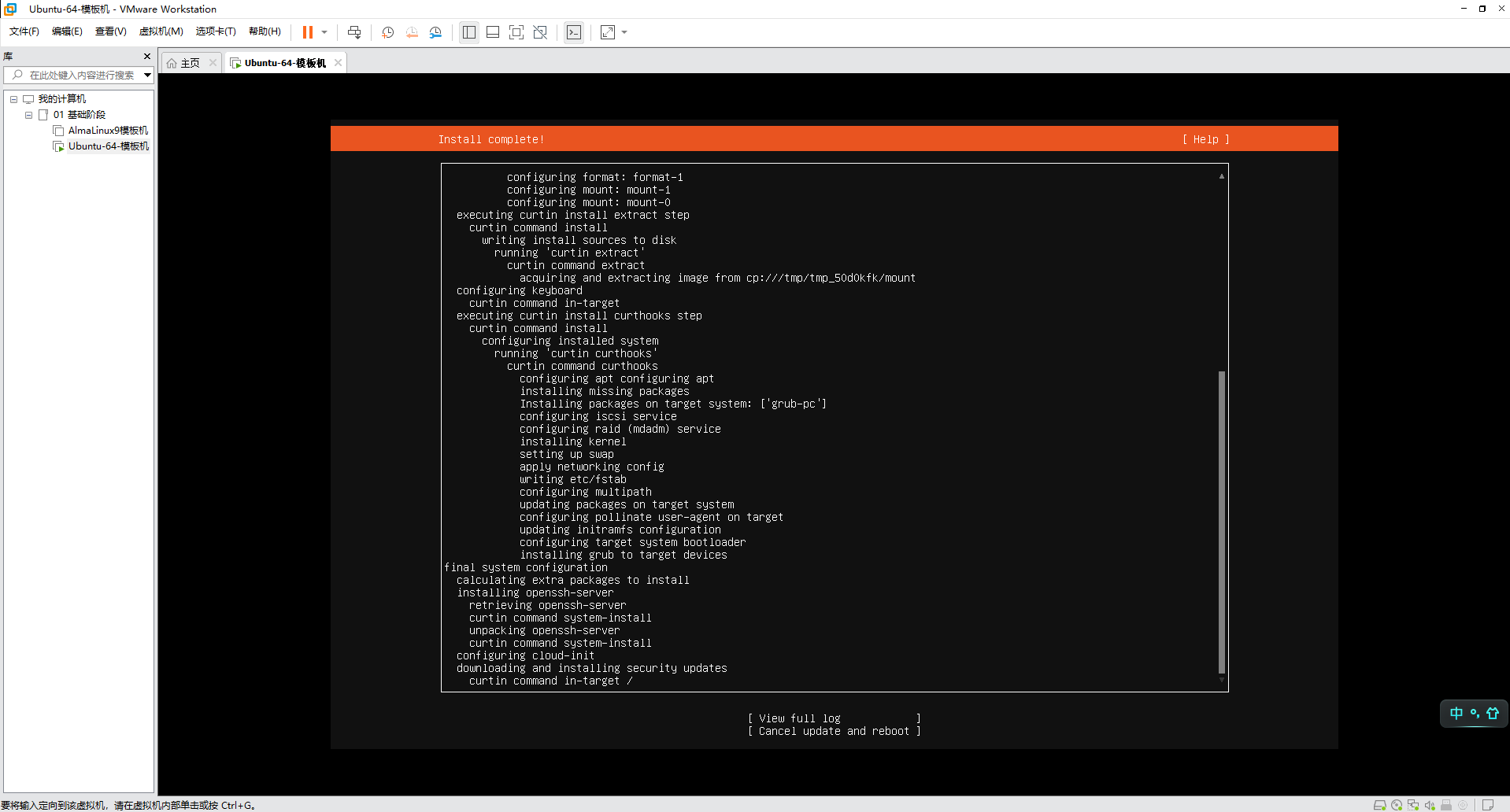Revert to the previous snapshot icon

point(412,32)
